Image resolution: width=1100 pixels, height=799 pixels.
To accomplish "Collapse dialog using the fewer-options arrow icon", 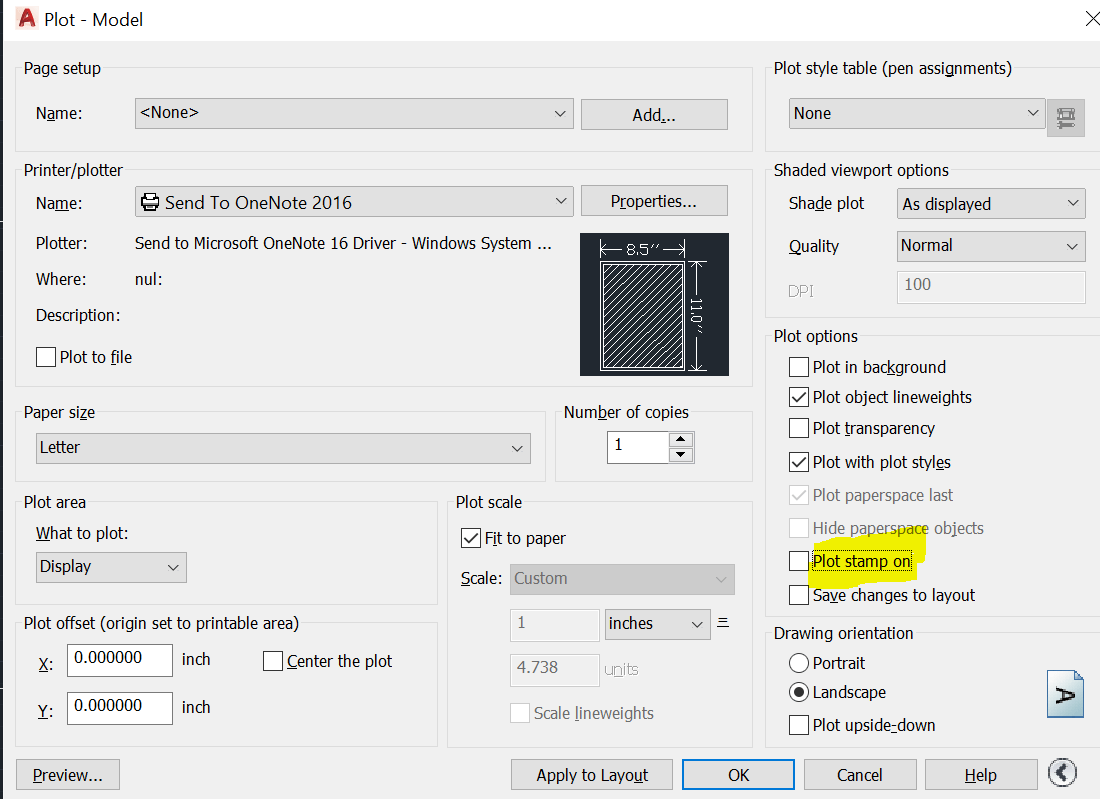I will (x=1062, y=772).
